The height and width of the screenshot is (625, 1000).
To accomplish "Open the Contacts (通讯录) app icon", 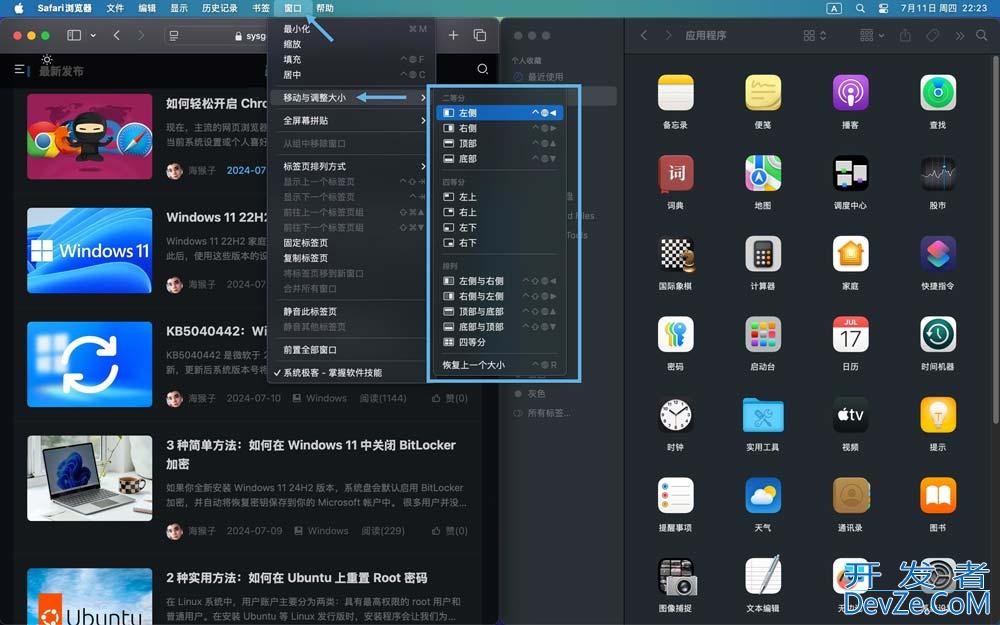I will pos(850,496).
